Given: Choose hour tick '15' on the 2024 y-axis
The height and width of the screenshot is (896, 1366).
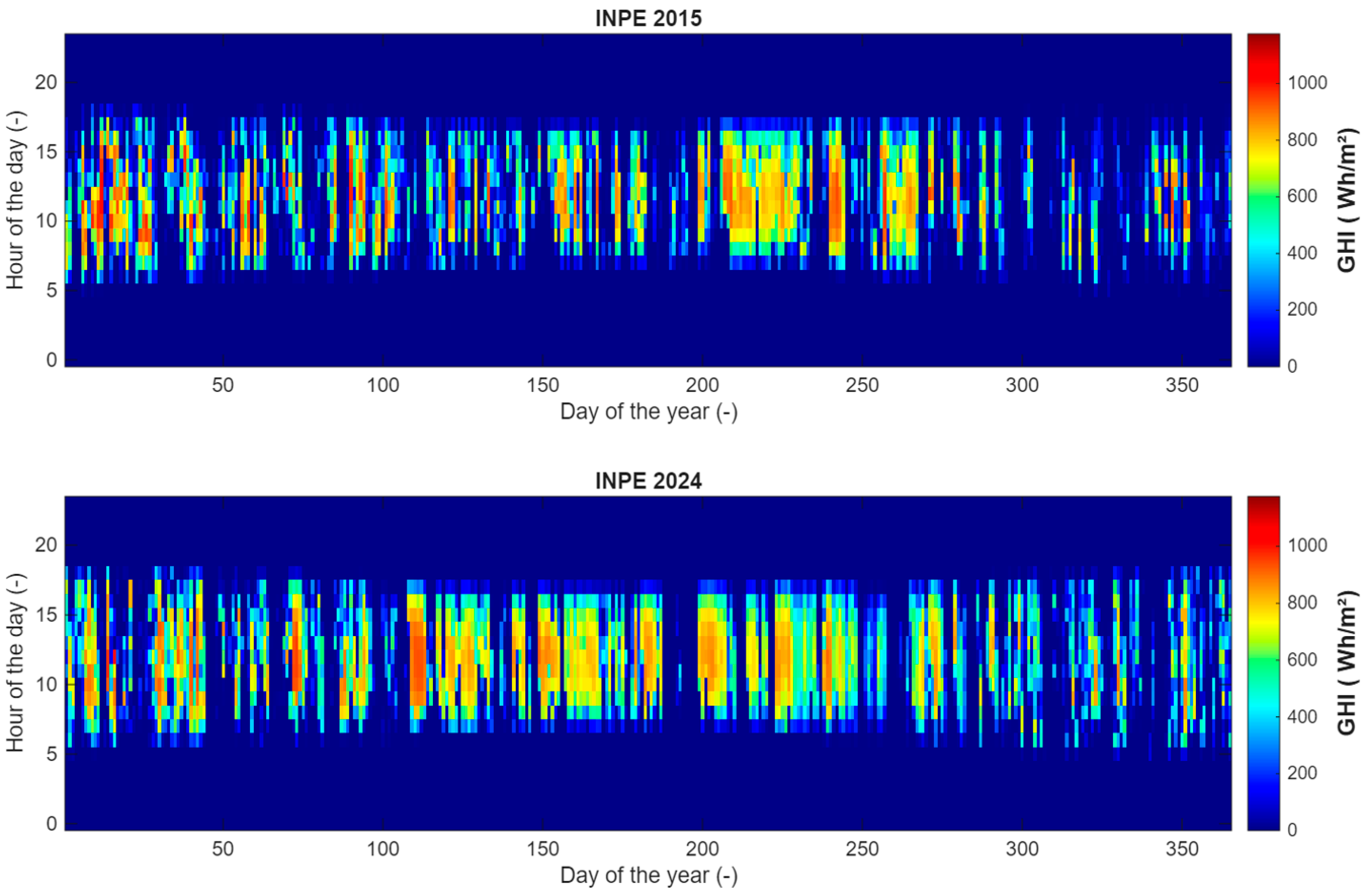Looking at the screenshot, I should [x=46, y=615].
